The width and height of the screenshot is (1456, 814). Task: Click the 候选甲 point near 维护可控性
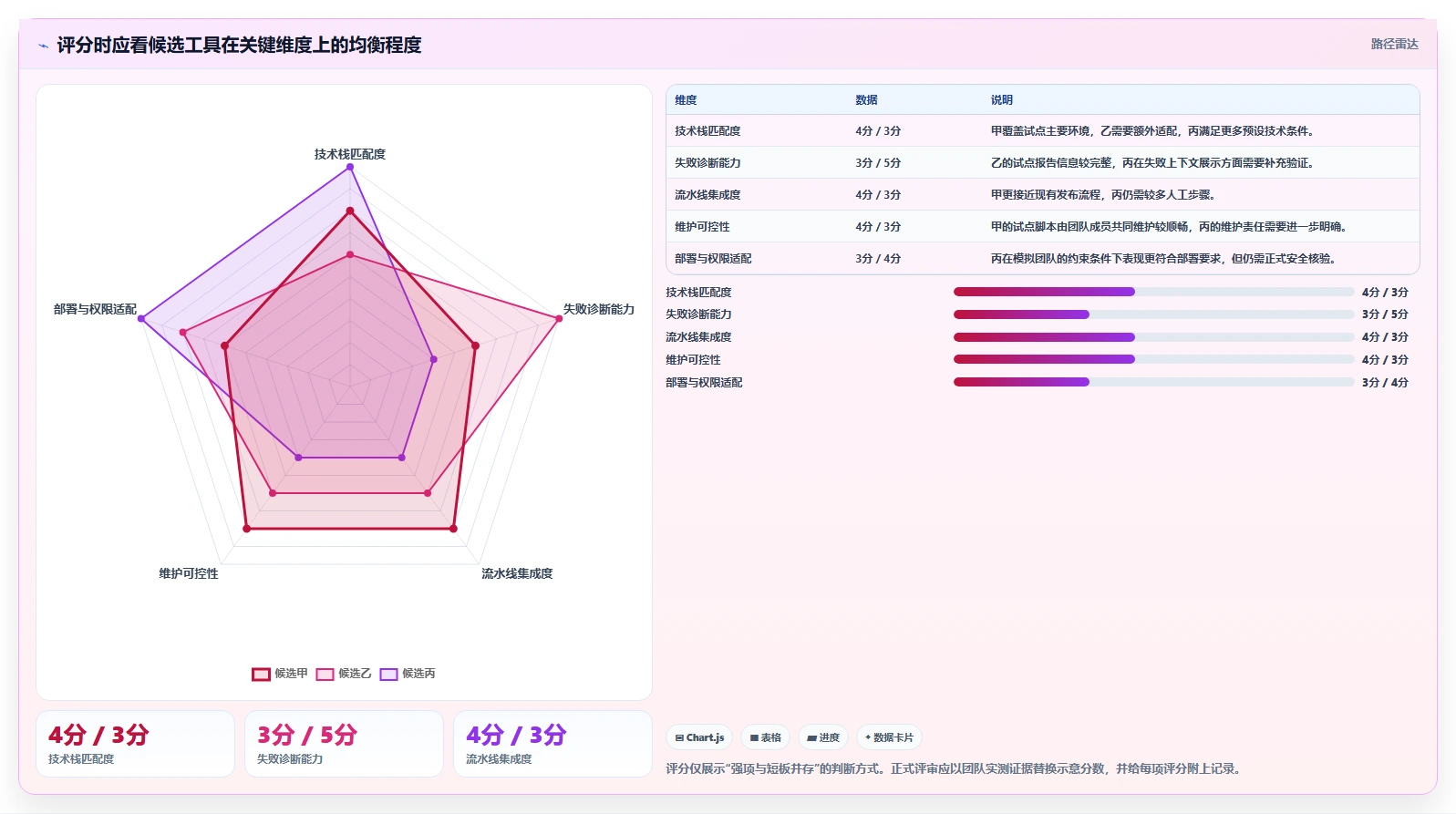[x=246, y=529]
